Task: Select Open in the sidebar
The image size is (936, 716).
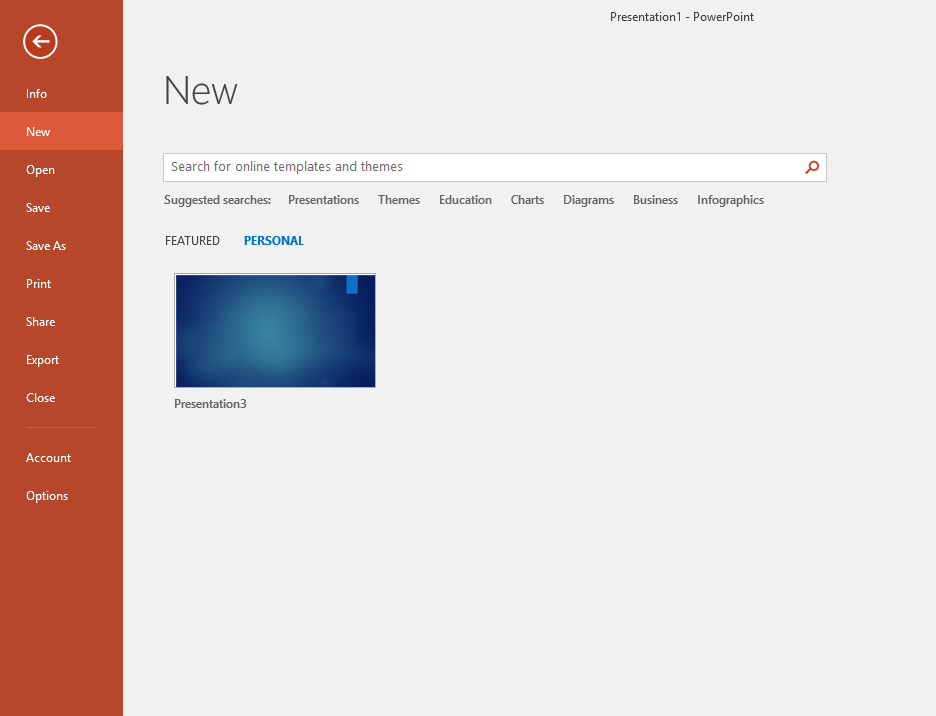Action: (x=41, y=170)
